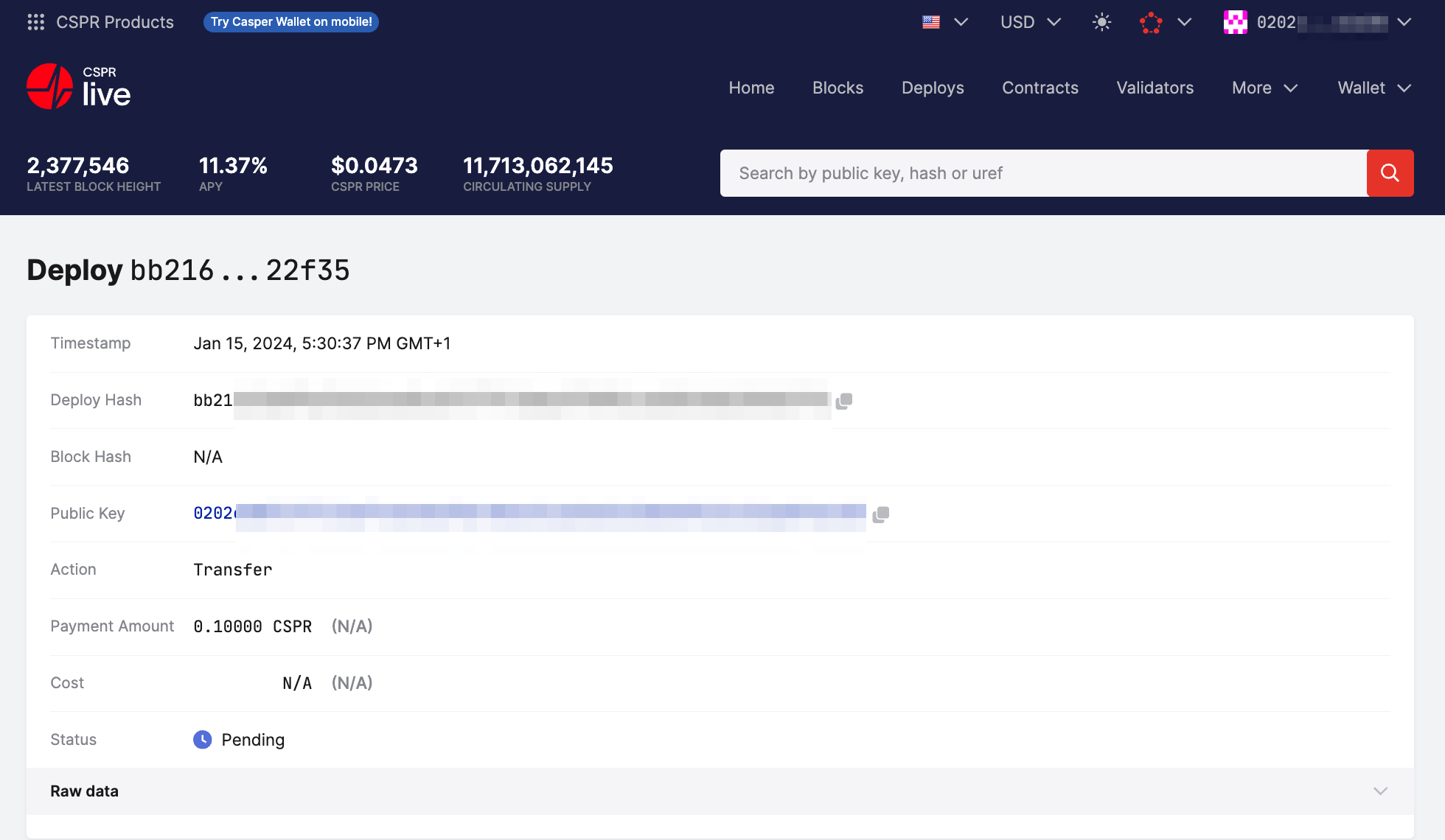Expand the account dropdown chevron
The height and width of the screenshot is (840, 1445).
click(x=1403, y=23)
